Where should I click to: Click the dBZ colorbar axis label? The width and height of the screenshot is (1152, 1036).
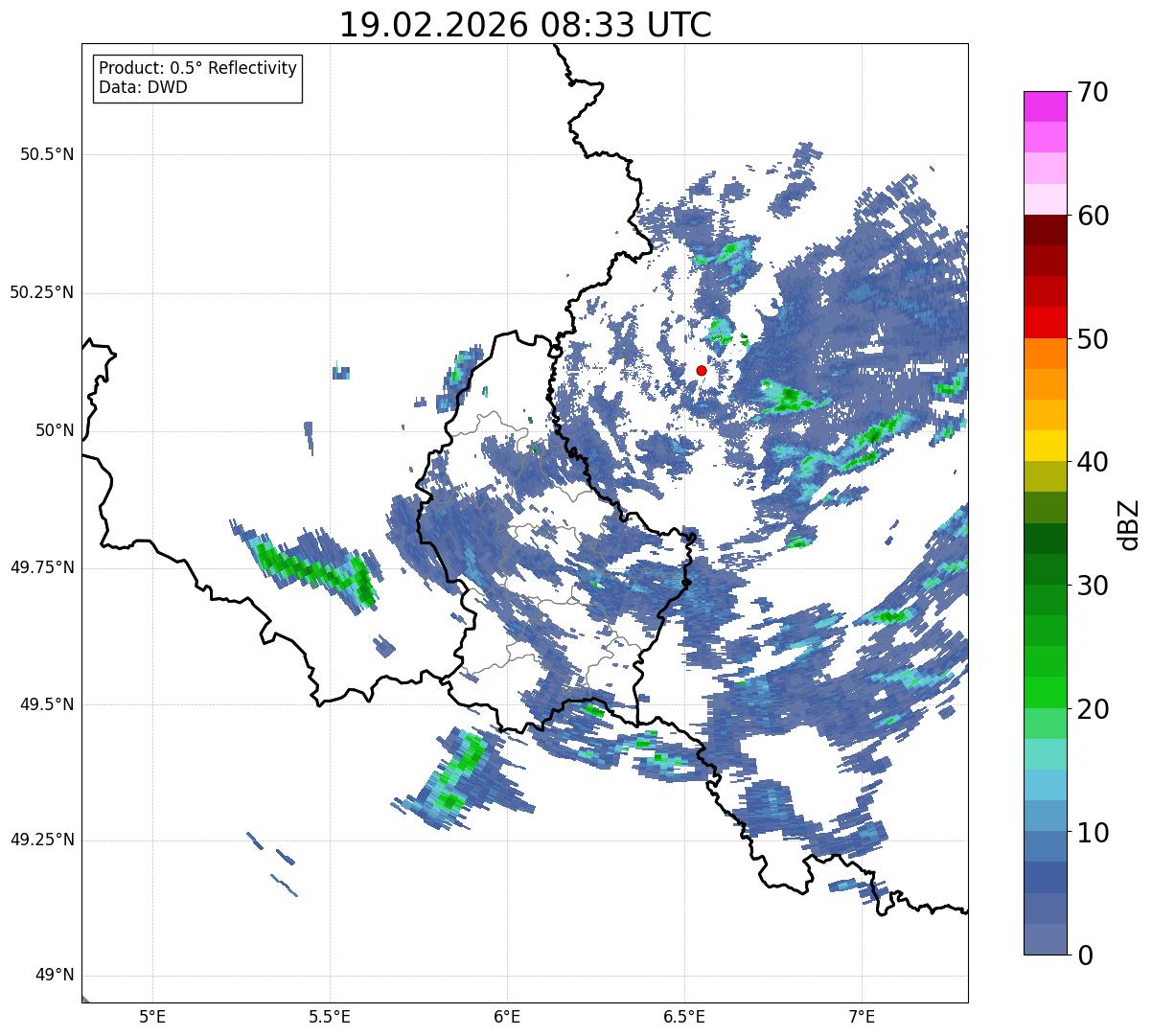pos(1129,523)
